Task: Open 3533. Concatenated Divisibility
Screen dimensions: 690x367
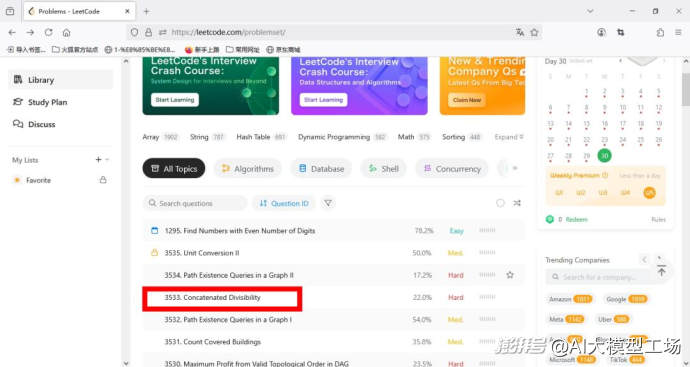Action: 213,297
